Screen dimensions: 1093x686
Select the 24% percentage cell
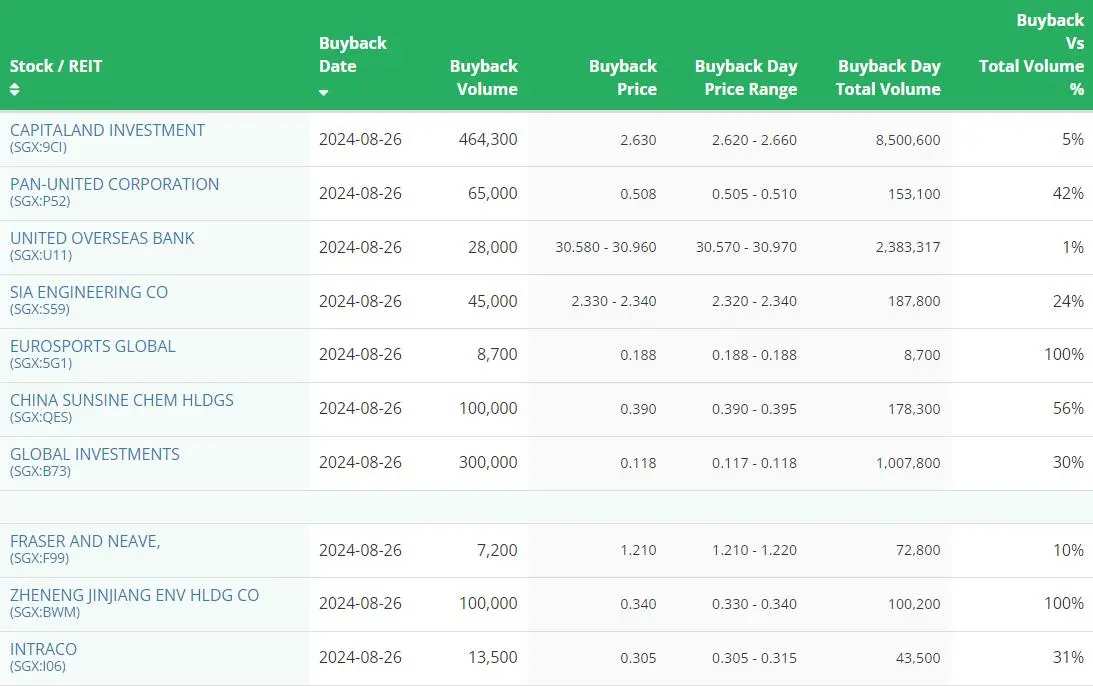click(x=1068, y=301)
